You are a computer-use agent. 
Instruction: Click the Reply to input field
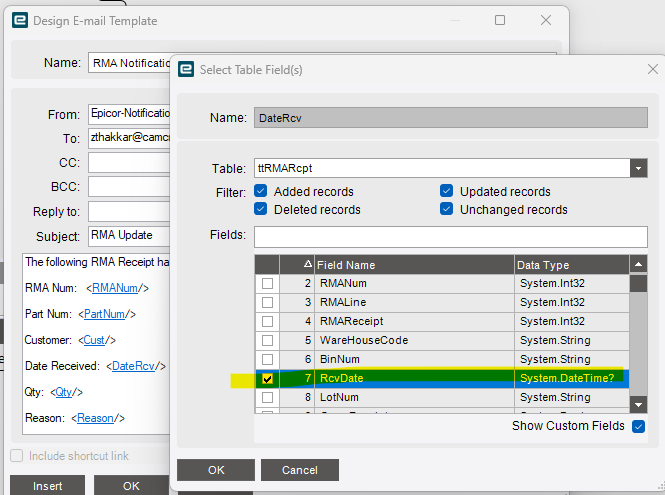click(x=129, y=211)
